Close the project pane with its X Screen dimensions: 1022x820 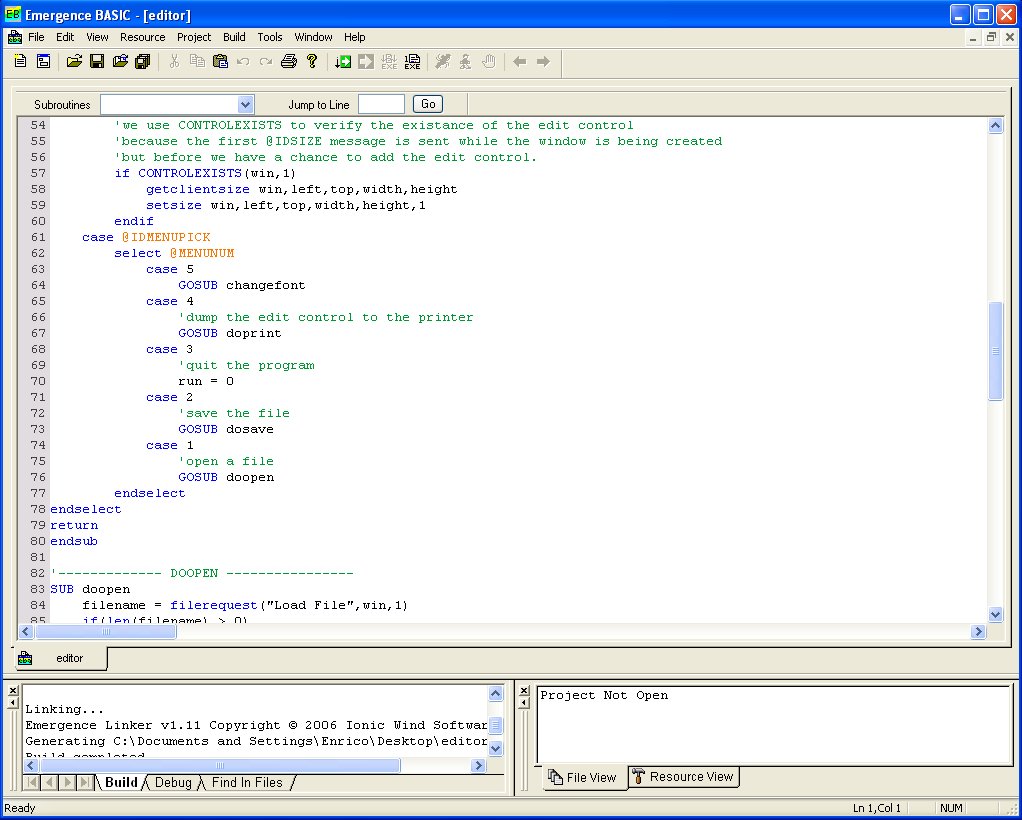[x=523, y=690]
